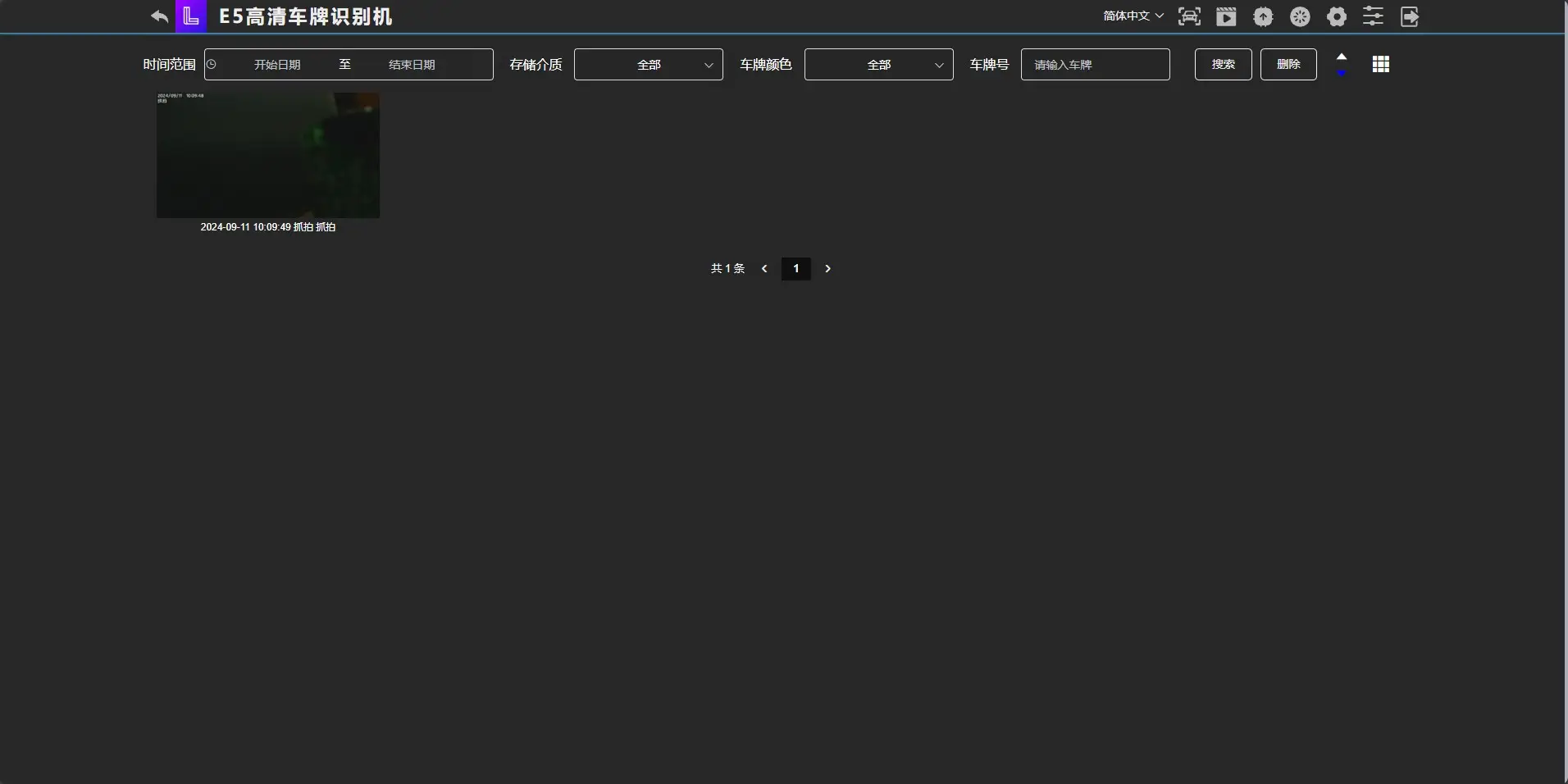Image resolution: width=1568 pixels, height=784 pixels.
Task: Click the video playback icon in top bar
Action: coord(1226,16)
